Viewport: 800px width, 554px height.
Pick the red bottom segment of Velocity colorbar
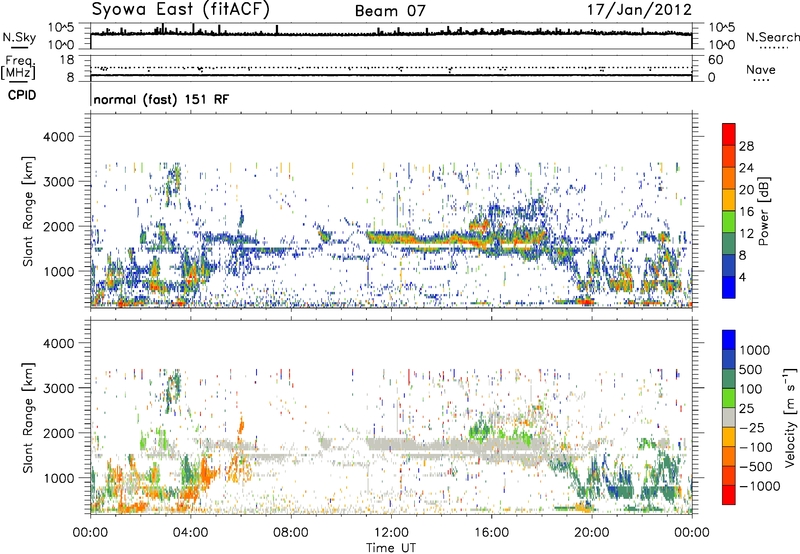pos(729,495)
